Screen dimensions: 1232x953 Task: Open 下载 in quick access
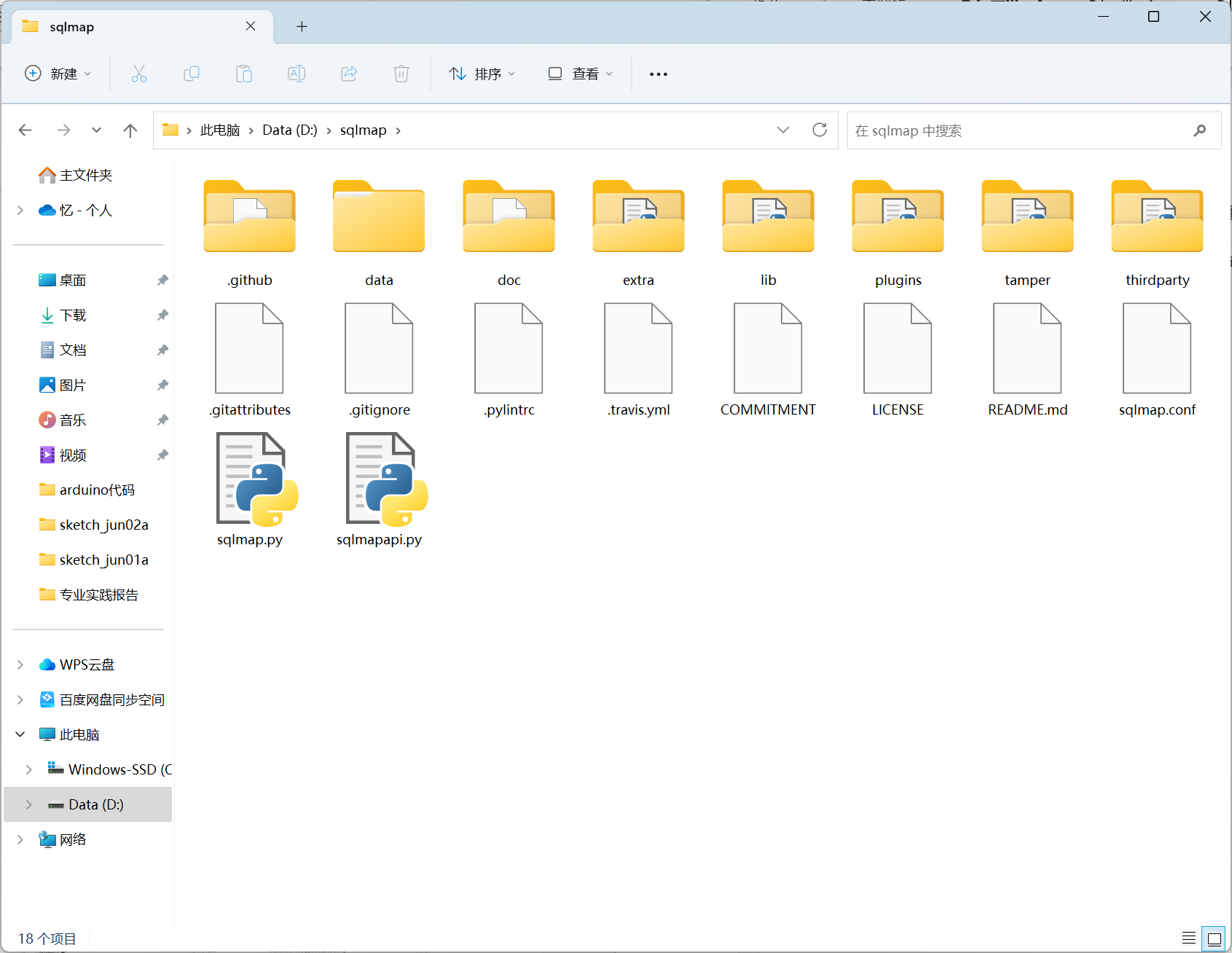63,315
